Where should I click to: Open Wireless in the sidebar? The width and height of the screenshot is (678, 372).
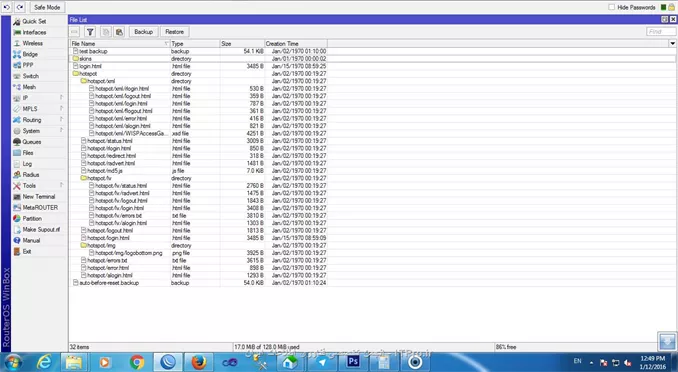32,43
